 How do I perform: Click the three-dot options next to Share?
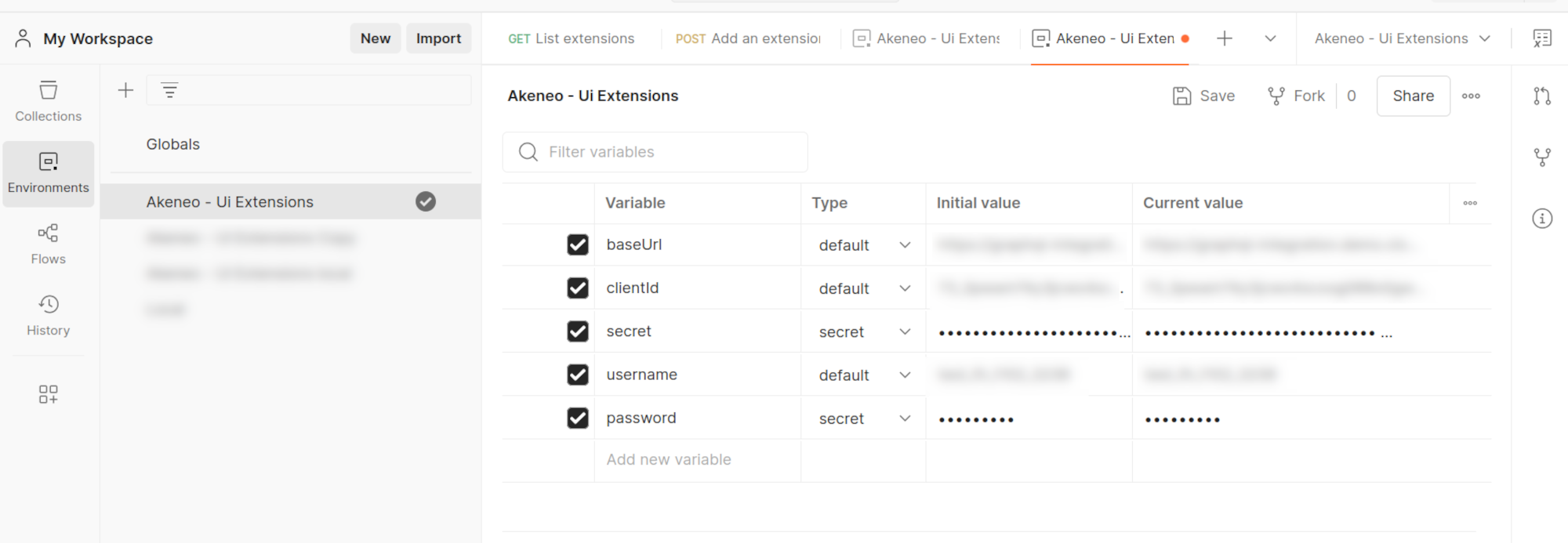(1471, 96)
